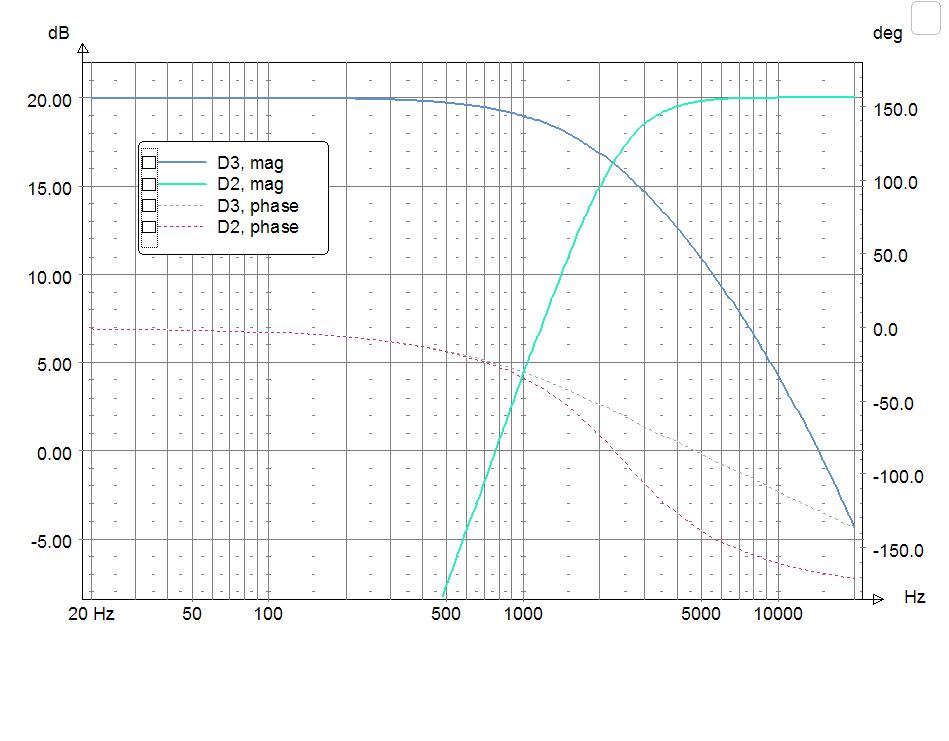Click the 10.00 dB axis value
Viewport: 949px width, 741px height.
[50, 278]
